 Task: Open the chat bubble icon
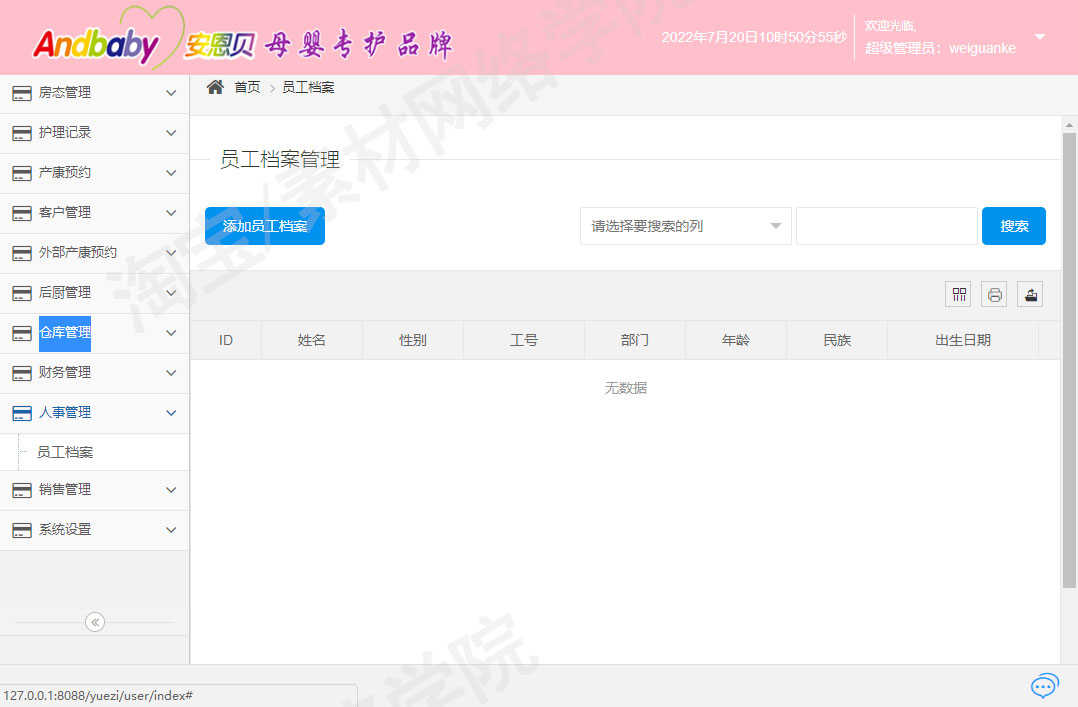pos(1044,685)
